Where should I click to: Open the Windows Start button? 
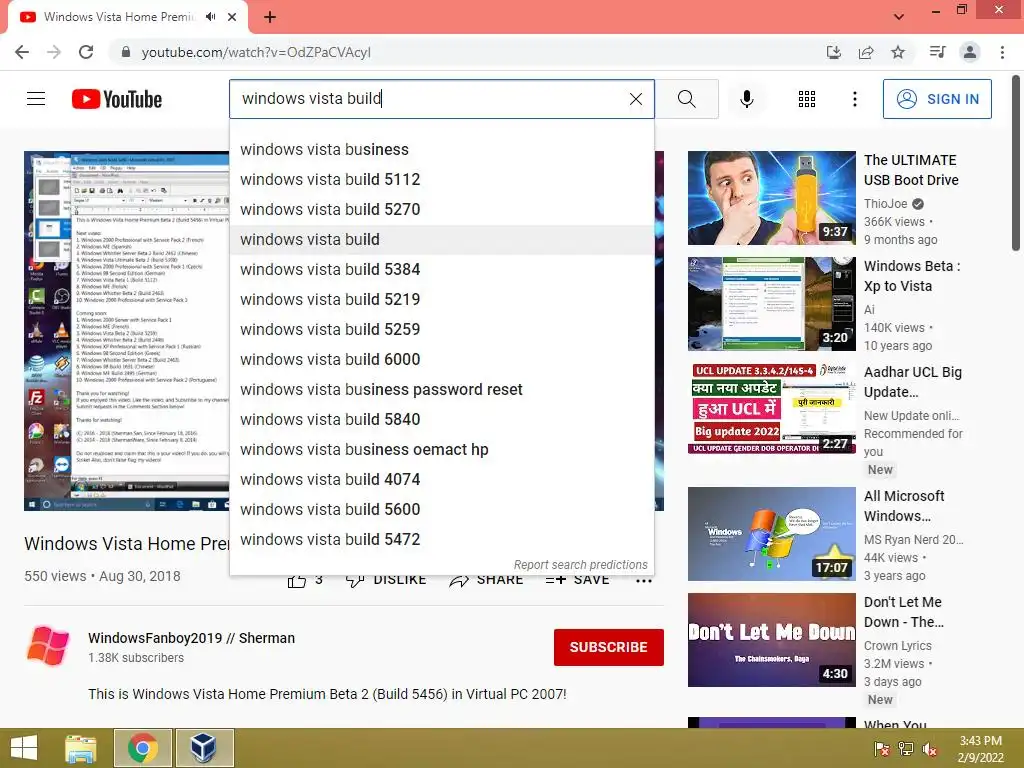[24, 748]
